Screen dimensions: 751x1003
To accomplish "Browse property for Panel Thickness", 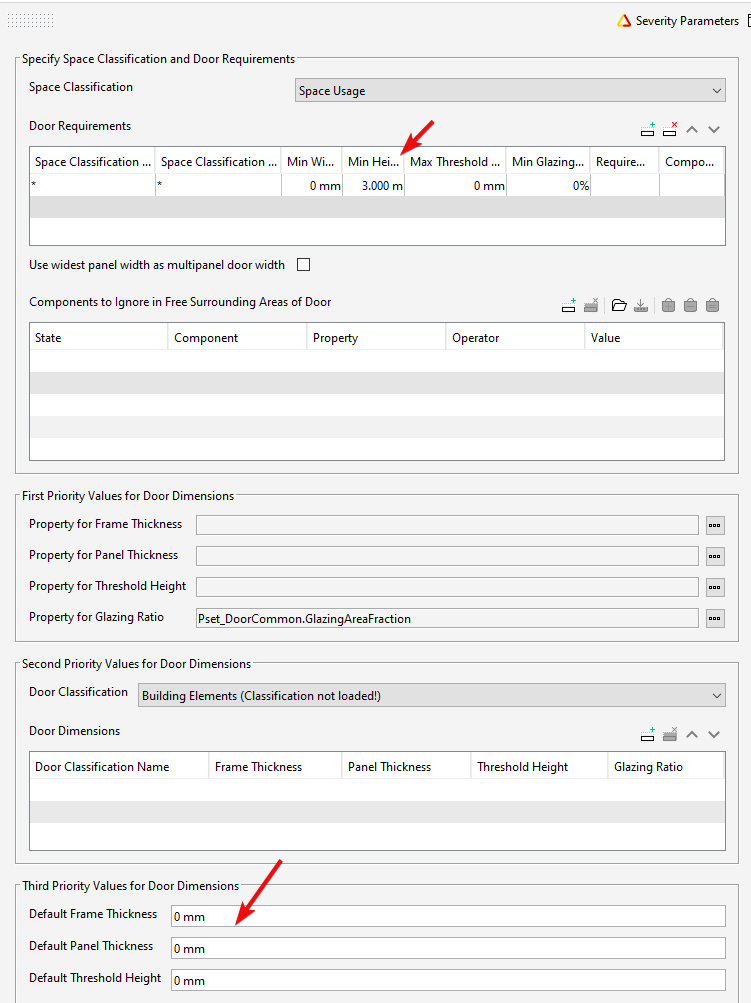I will (x=715, y=556).
